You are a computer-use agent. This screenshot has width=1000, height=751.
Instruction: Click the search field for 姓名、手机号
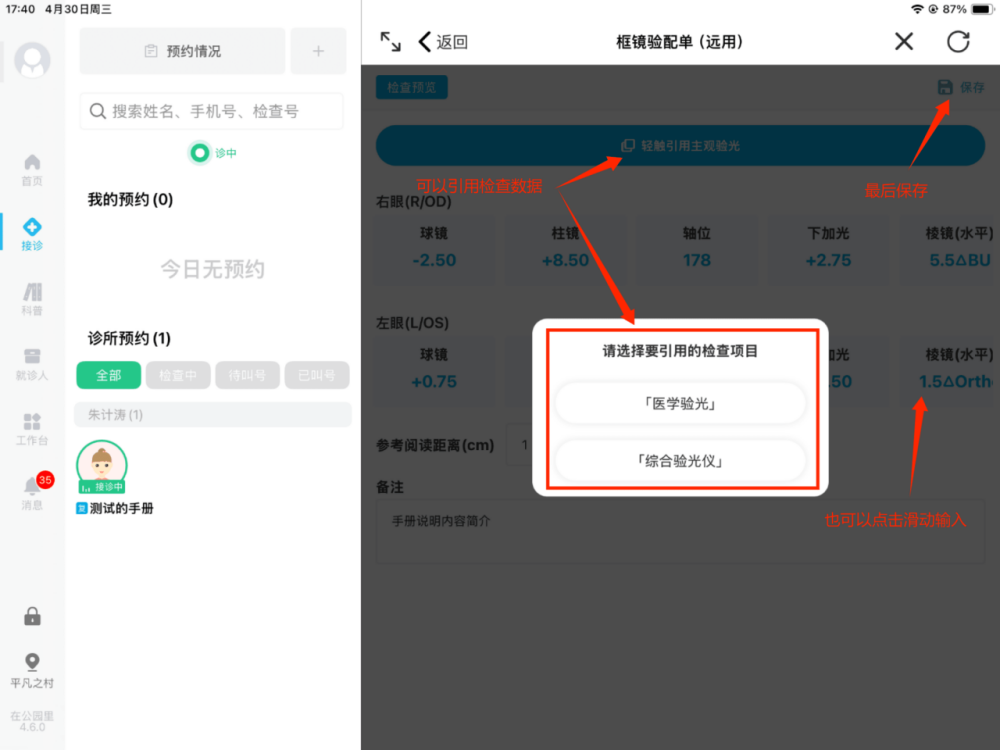pos(211,111)
